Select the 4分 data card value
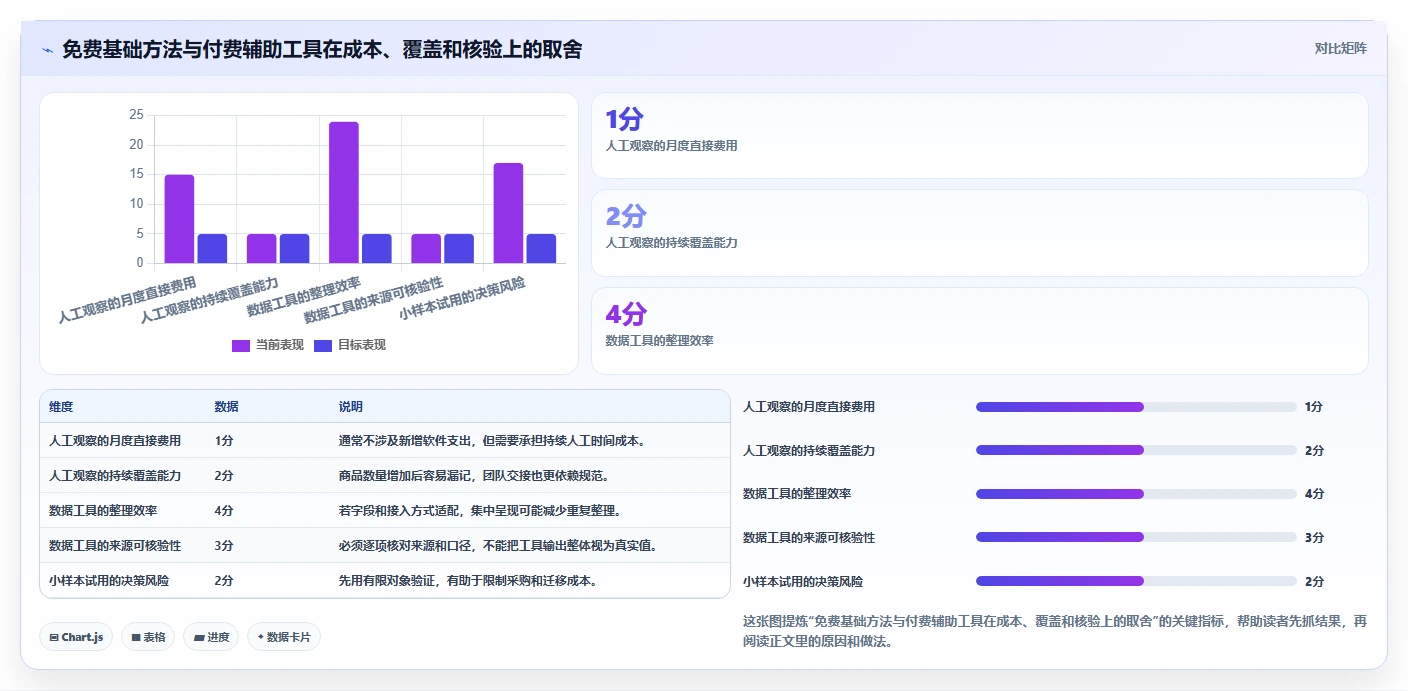The width and height of the screenshot is (1408, 691). coord(626,314)
